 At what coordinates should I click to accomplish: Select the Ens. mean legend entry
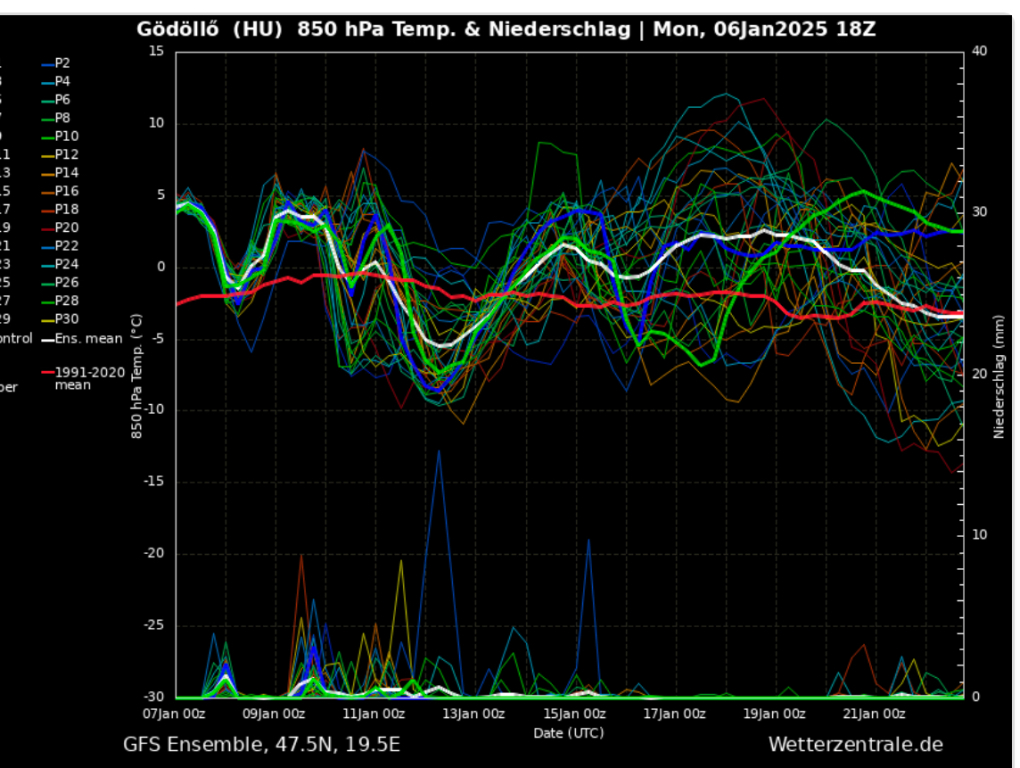click(x=88, y=338)
